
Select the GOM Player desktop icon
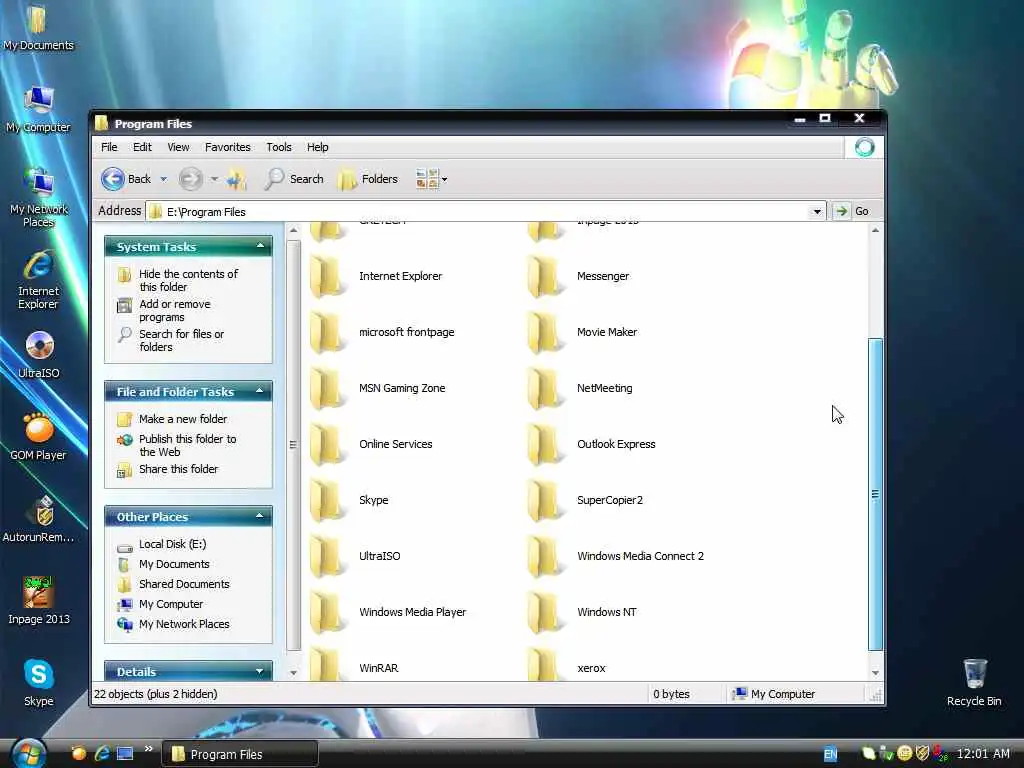click(39, 437)
